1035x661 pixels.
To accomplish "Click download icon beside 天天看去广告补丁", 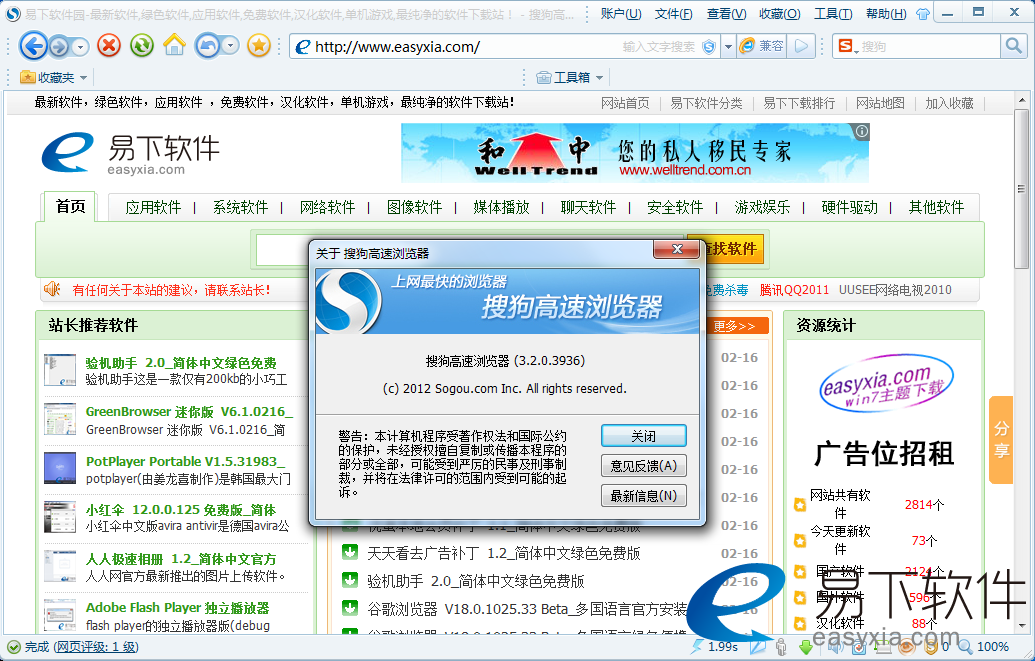I will [x=350, y=552].
